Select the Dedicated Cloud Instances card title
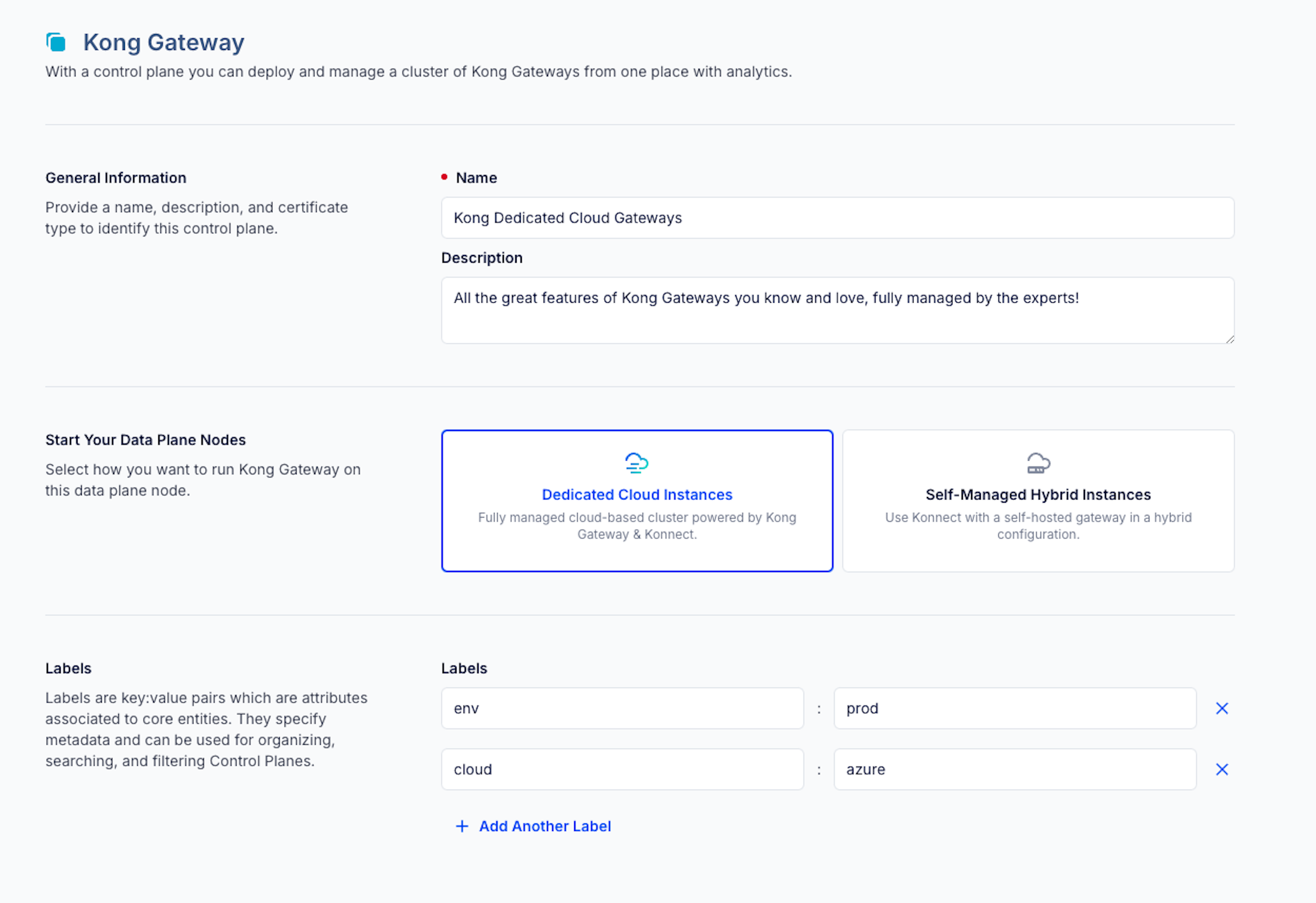The height and width of the screenshot is (903, 1316). [637, 494]
